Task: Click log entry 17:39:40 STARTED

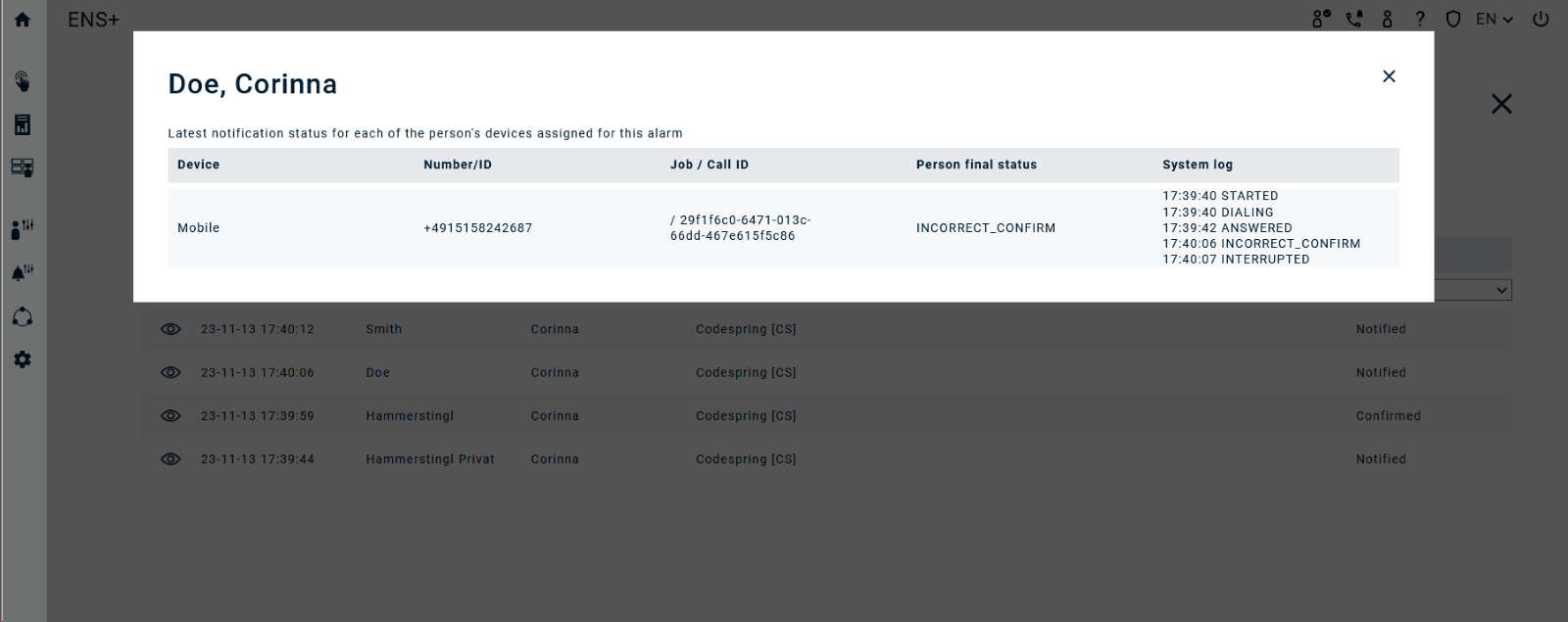Action: tap(1220, 196)
